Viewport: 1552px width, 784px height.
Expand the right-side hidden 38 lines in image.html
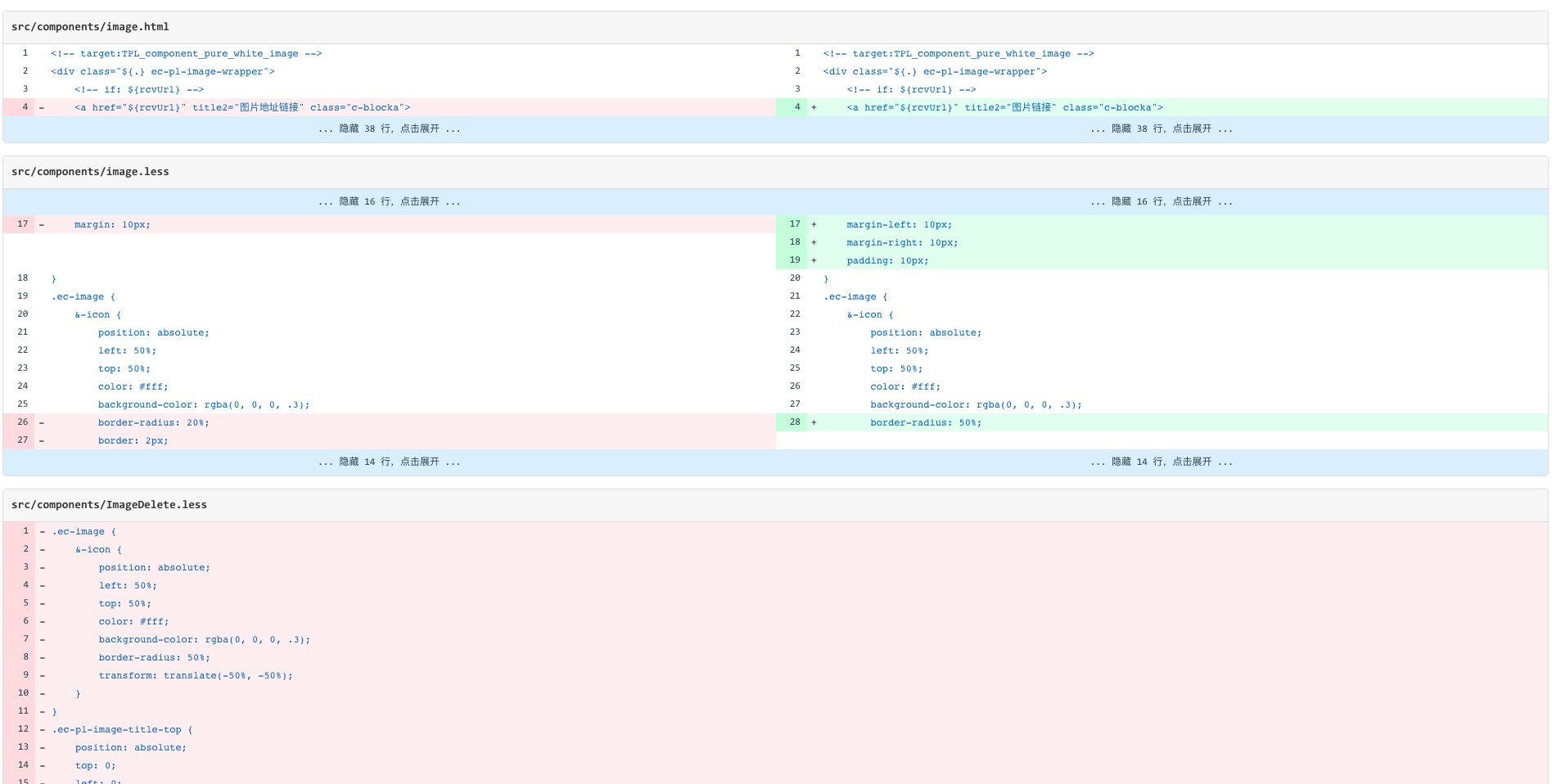coord(1162,128)
